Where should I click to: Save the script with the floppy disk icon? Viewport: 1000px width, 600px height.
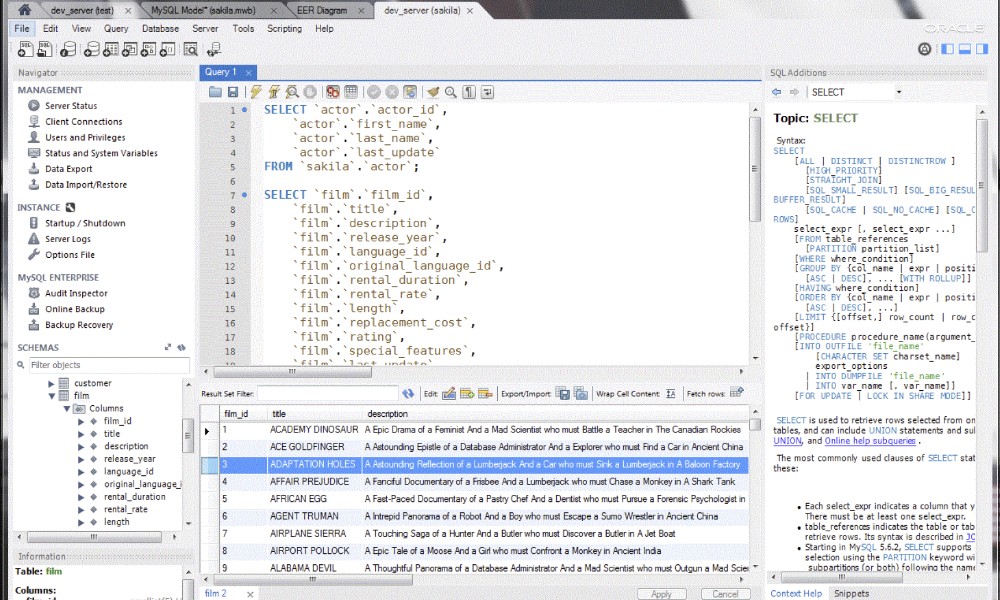pos(233,92)
